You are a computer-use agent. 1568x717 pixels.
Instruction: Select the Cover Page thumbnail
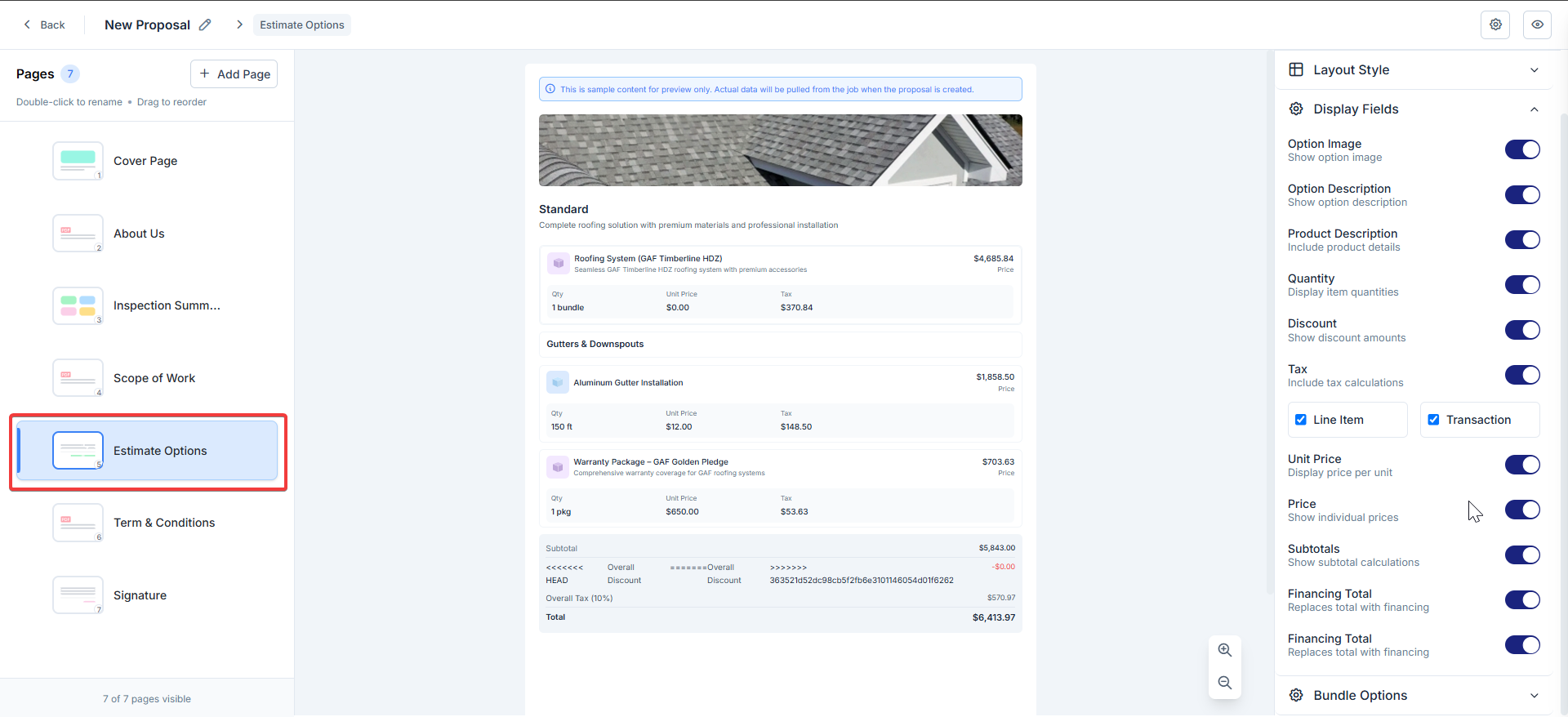click(x=78, y=161)
